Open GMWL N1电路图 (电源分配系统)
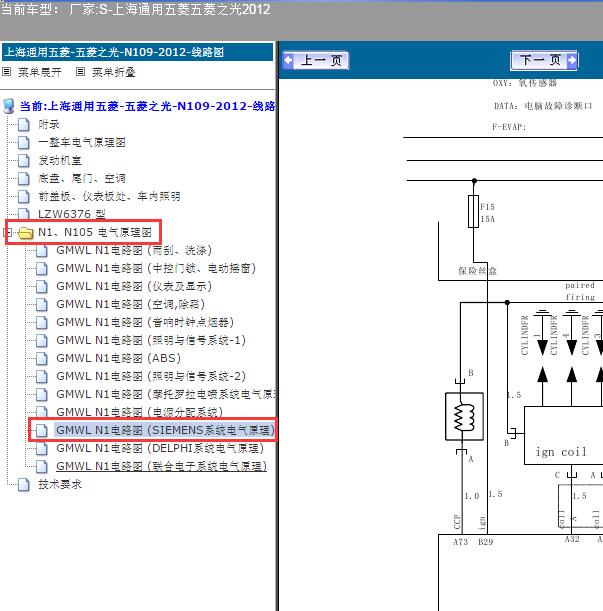The width and height of the screenshot is (603, 611). pos(140,412)
